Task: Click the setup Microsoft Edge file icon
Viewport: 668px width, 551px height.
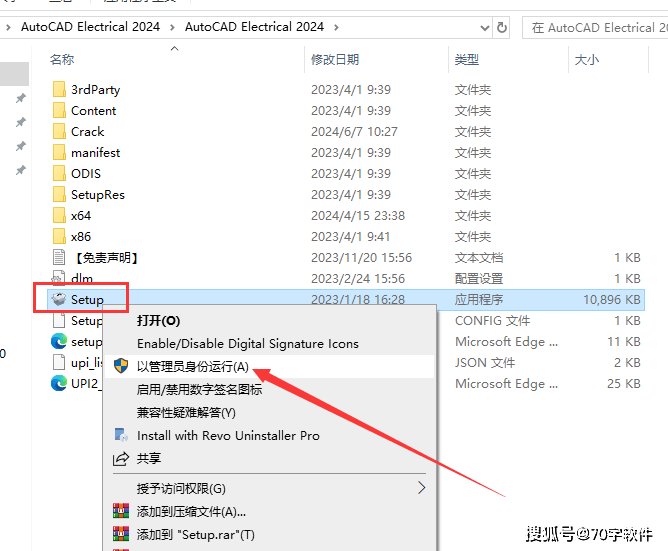Action: 59,341
